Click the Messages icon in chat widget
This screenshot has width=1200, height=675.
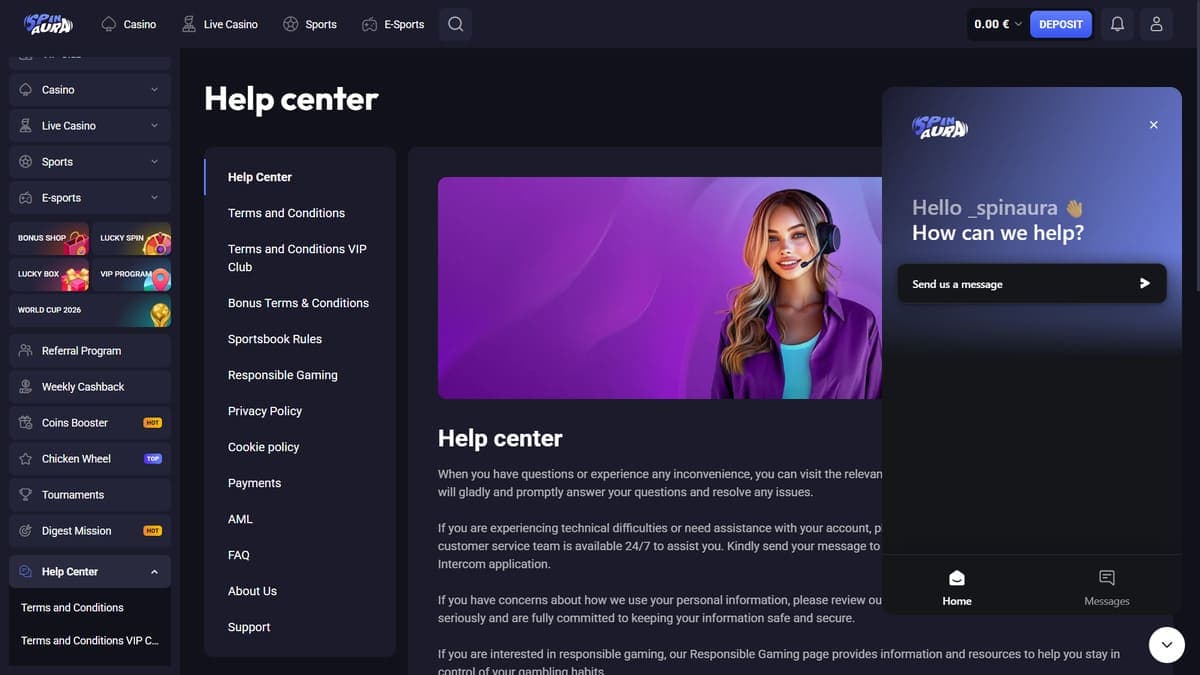1107,578
